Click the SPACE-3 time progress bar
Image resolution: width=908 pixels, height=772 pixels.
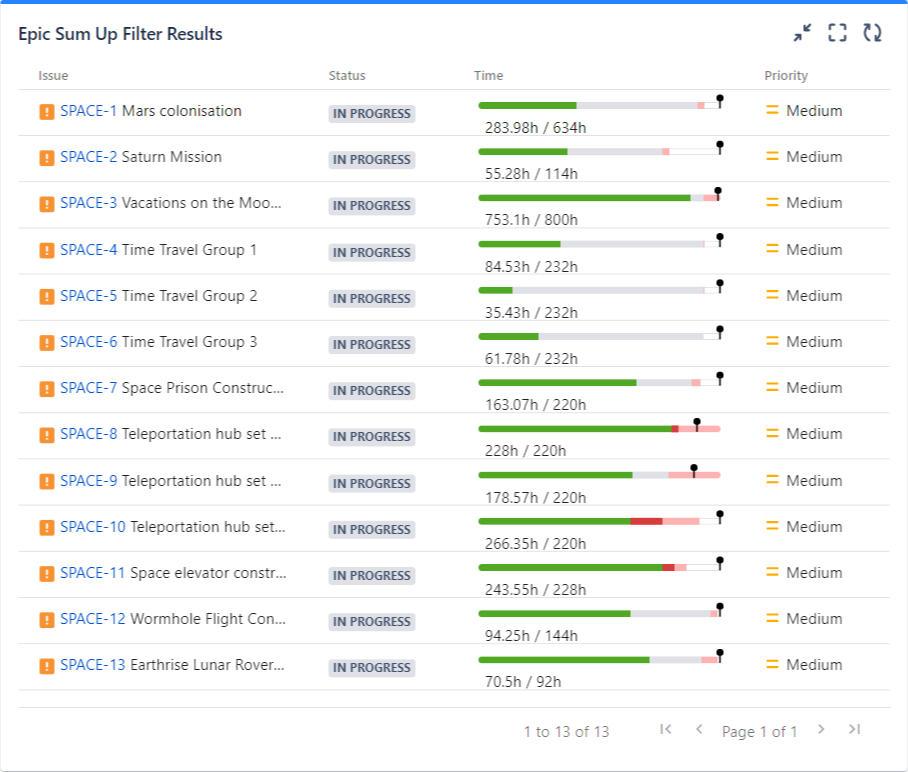coord(598,198)
